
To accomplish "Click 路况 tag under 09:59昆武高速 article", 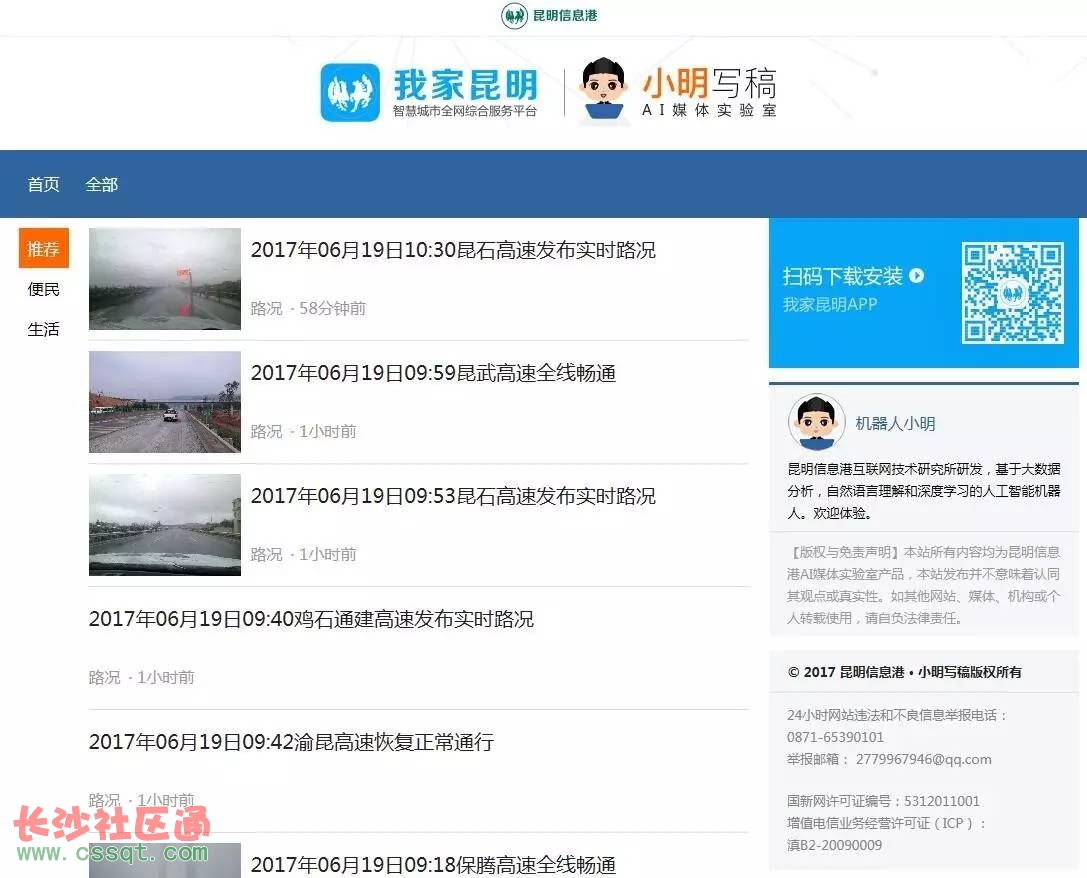I will tap(266, 431).
